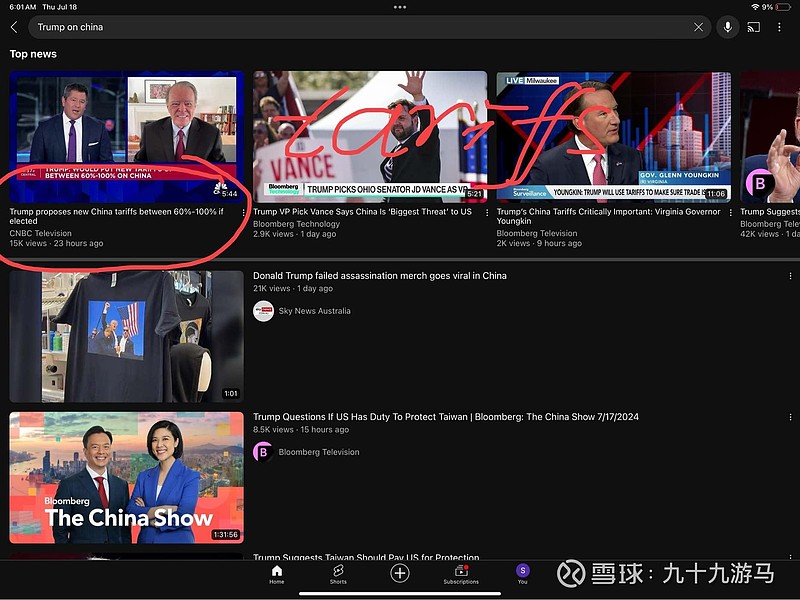The height and width of the screenshot is (600, 800).
Task: Open options for The China Show video
Action: [790, 417]
